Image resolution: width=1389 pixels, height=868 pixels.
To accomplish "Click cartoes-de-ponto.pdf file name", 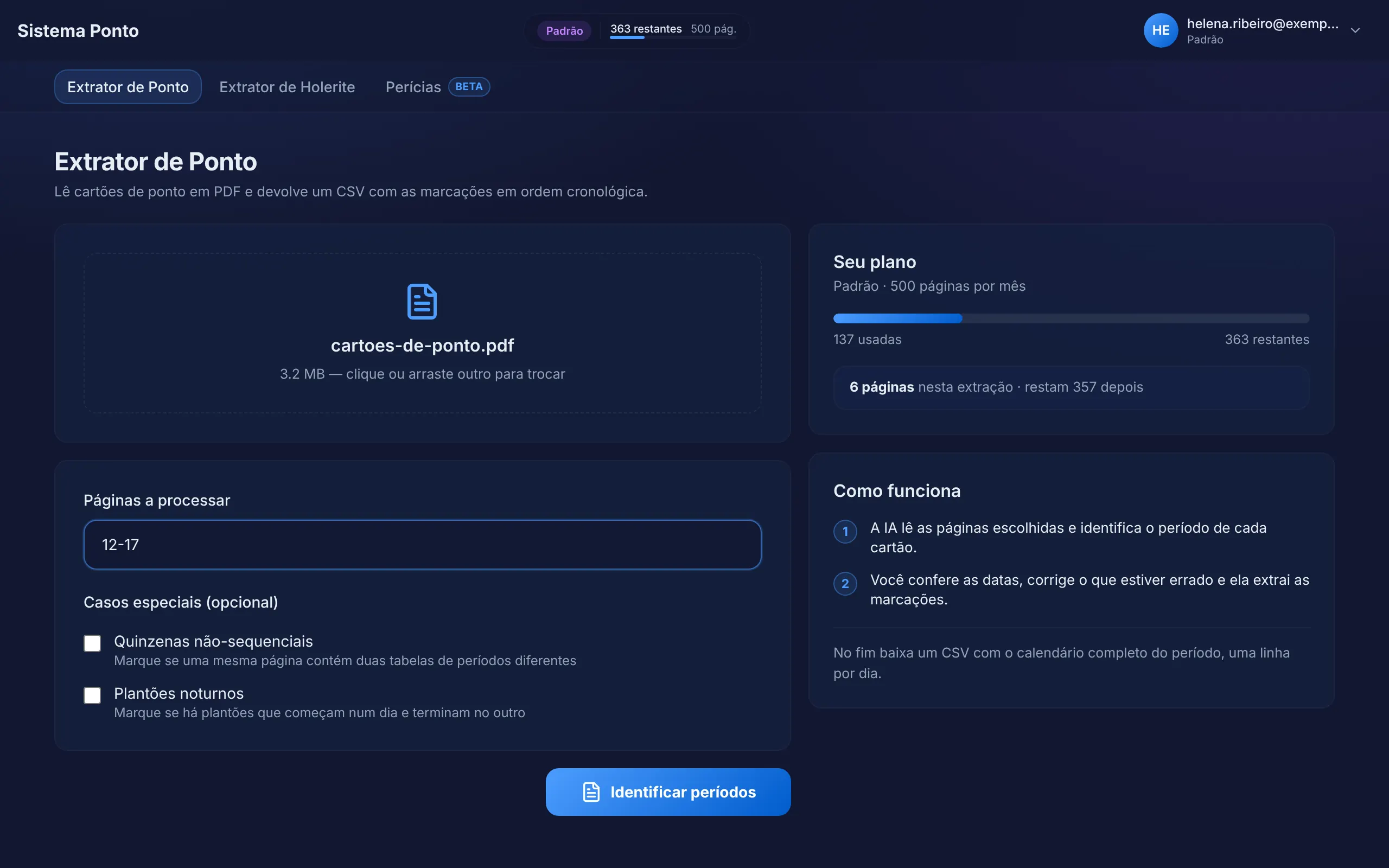I will pos(423,345).
